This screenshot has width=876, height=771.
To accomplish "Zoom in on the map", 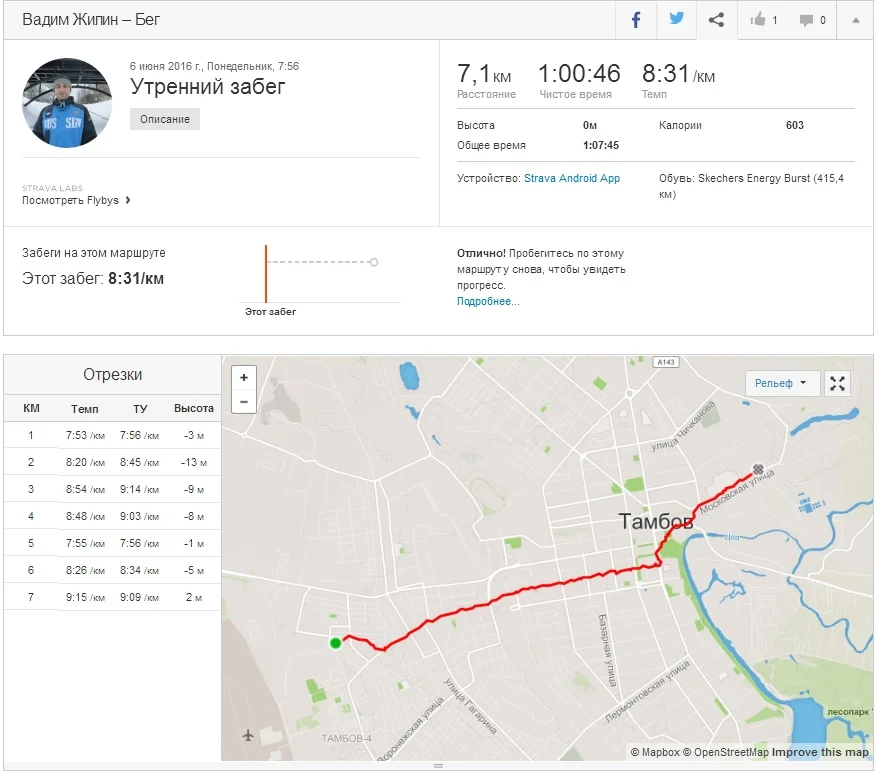I will 244,378.
